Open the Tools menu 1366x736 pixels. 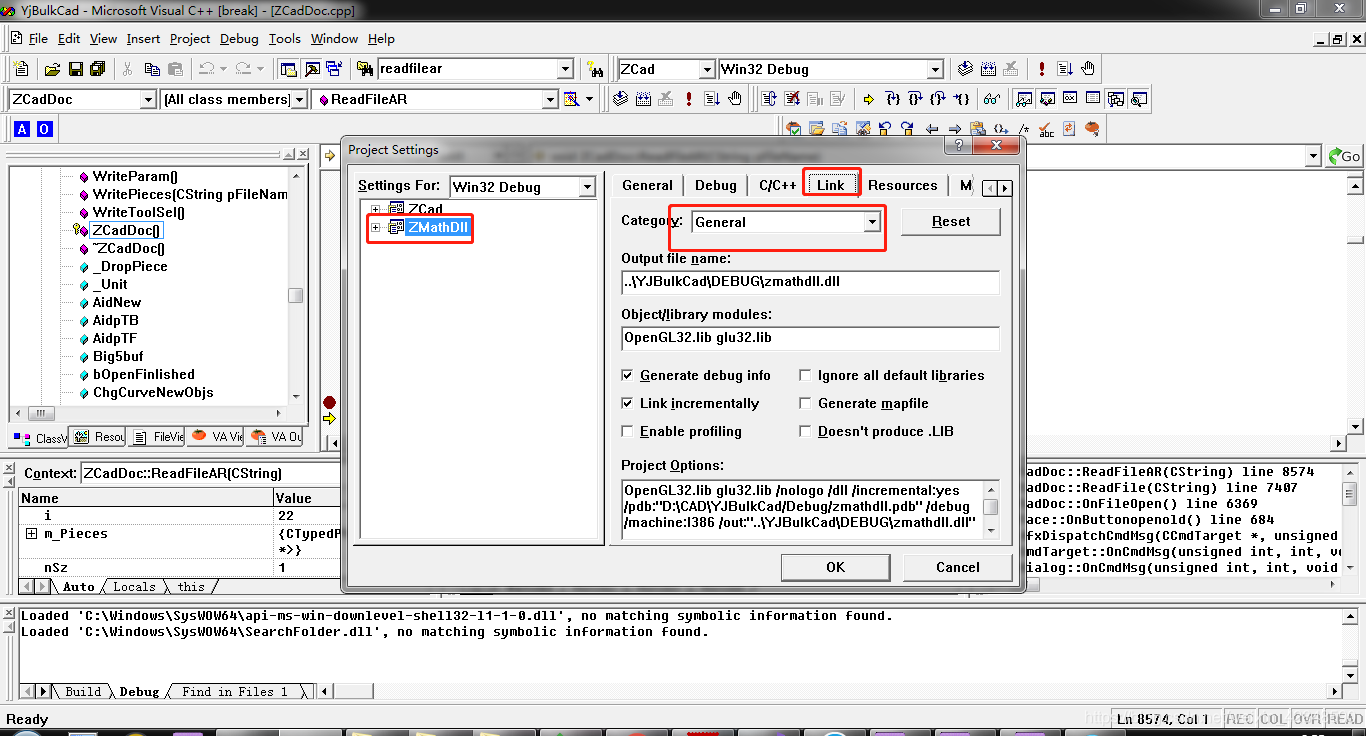click(x=284, y=39)
